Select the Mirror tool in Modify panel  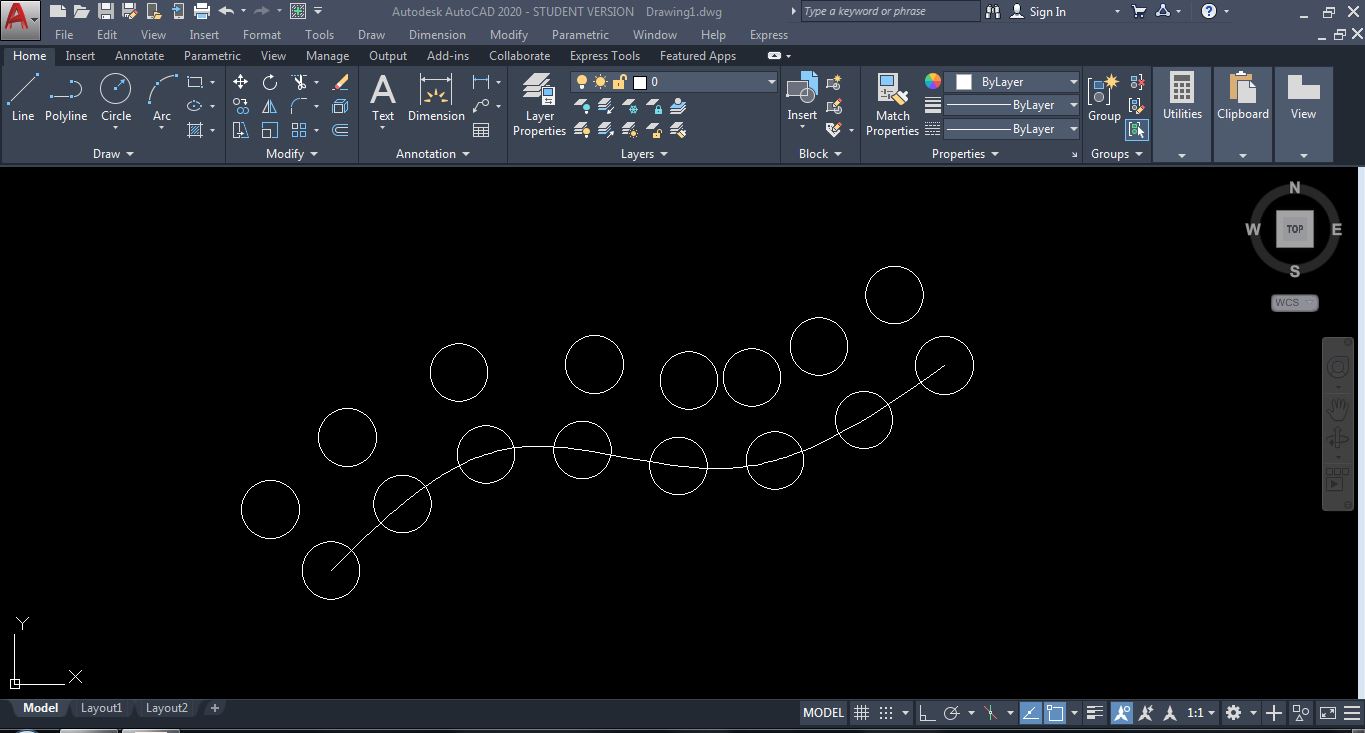tap(268, 104)
